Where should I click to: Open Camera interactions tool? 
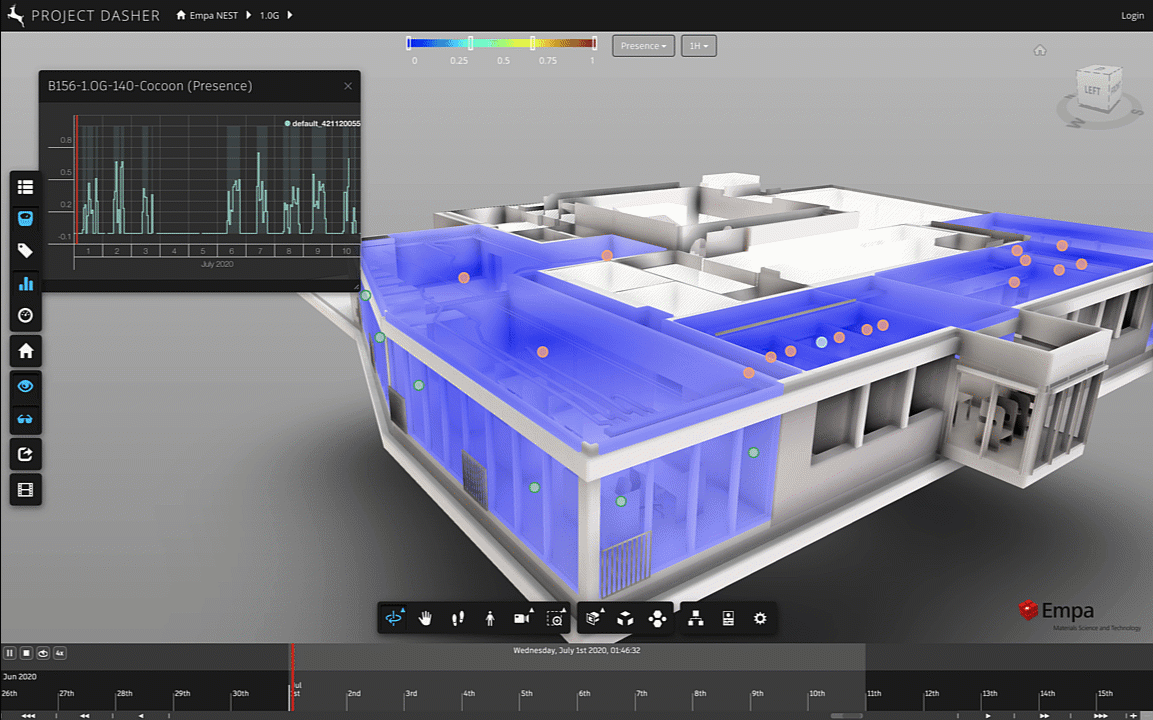point(521,619)
